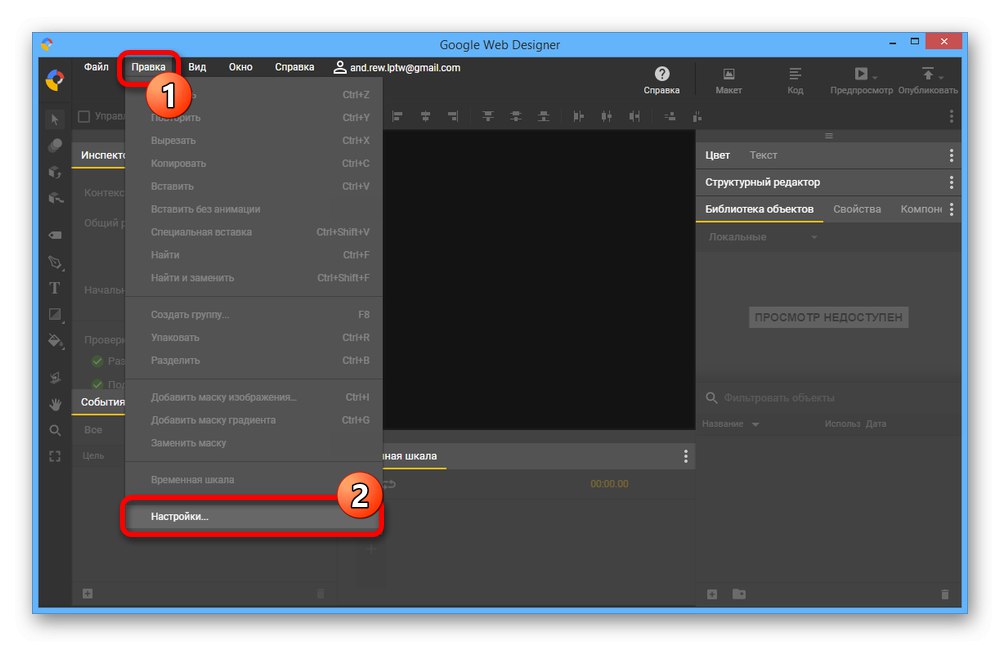Click the Distribute horizontal centers icon
Viewport: 1000px width, 646px height.
coord(607,116)
